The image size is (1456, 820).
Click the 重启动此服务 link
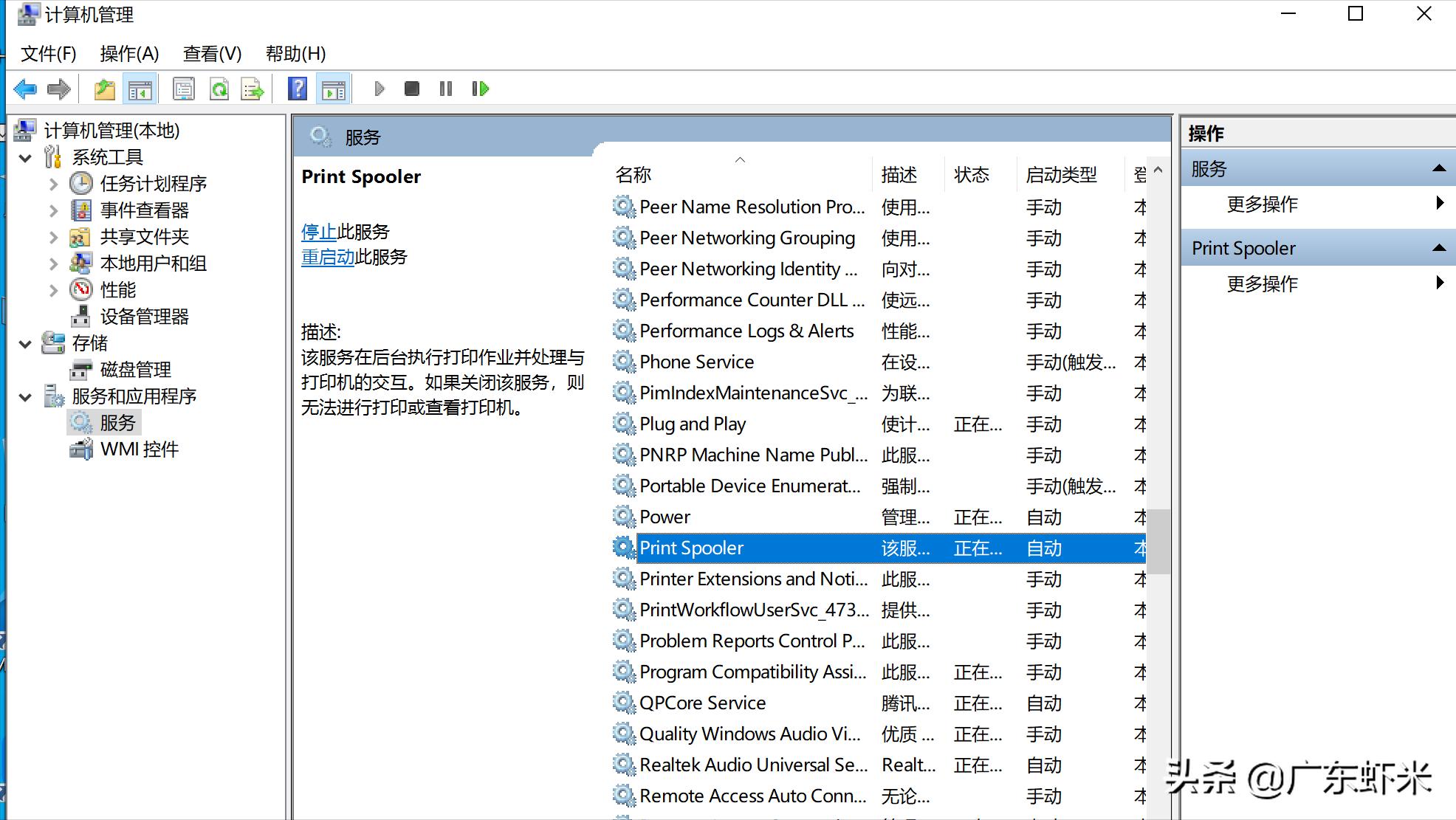(327, 257)
